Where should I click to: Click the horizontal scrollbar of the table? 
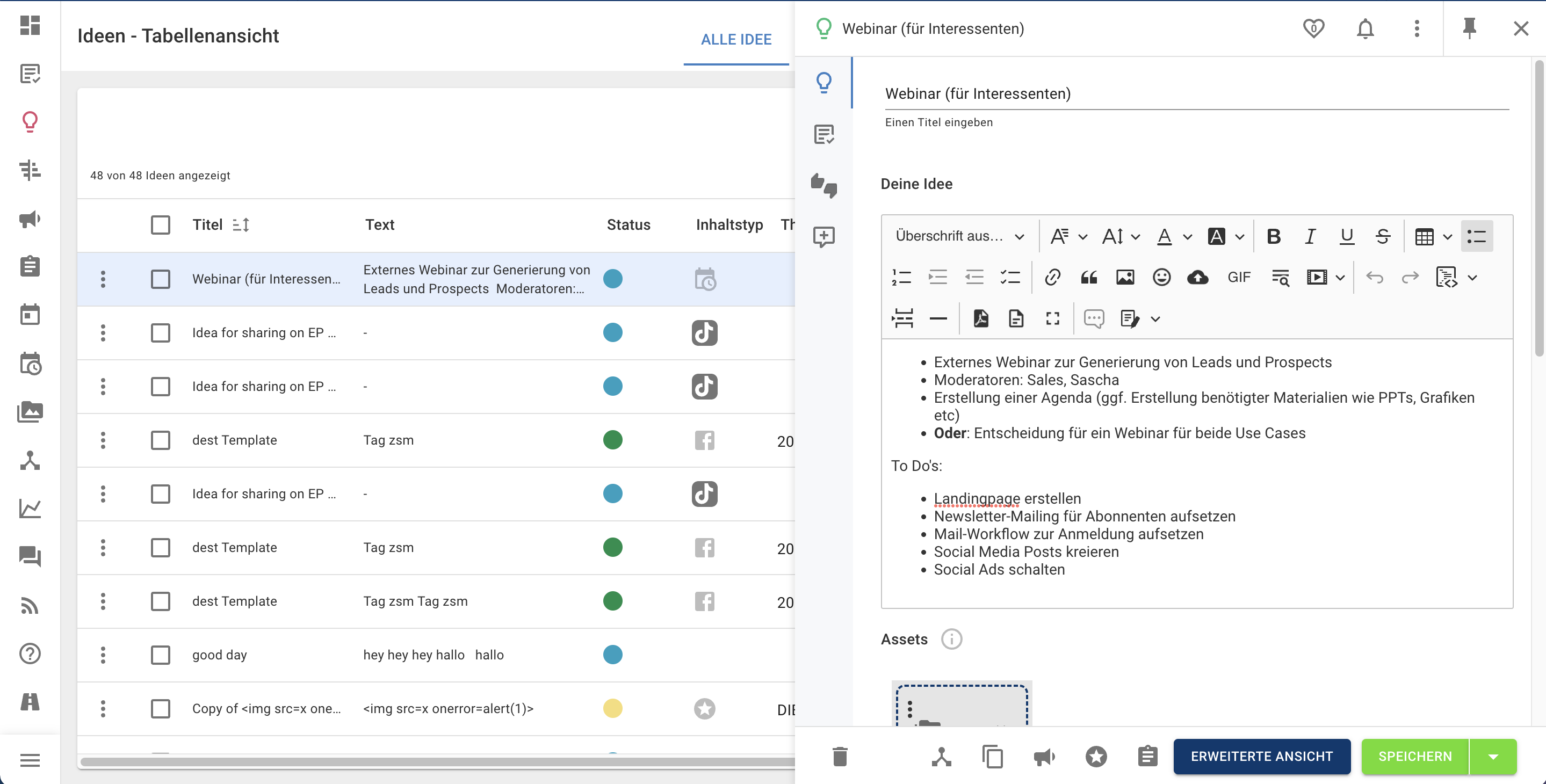[x=437, y=762]
